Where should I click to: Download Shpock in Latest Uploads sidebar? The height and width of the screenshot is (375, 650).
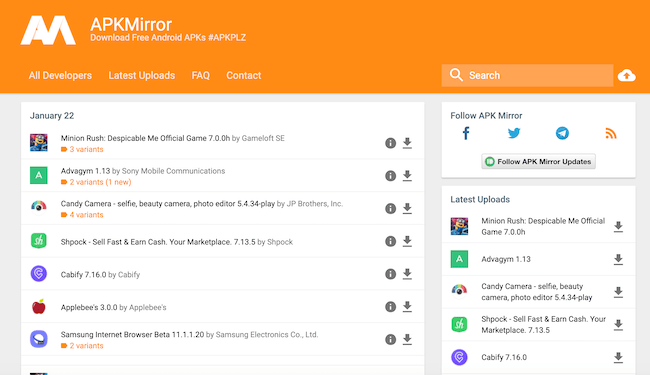click(618, 325)
